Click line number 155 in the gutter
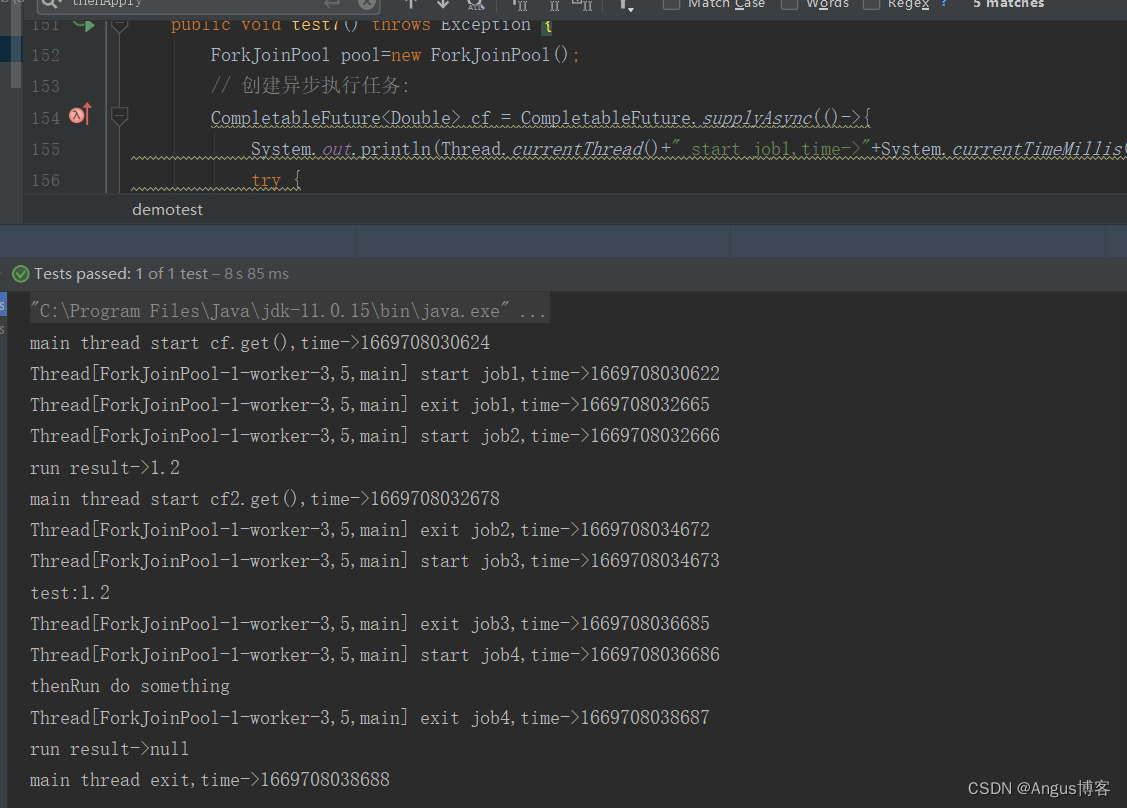The width and height of the screenshot is (1127, 808). click(x=45, y=150)
